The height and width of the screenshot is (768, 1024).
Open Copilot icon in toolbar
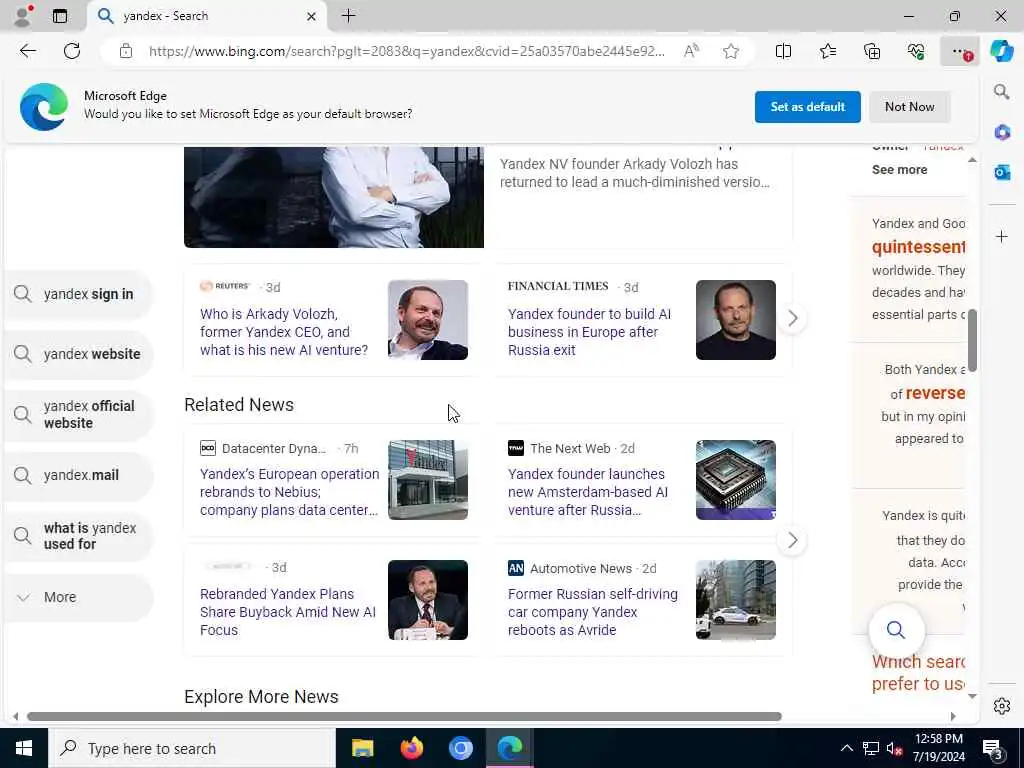pyautogui.click(x=1002, y=51)
